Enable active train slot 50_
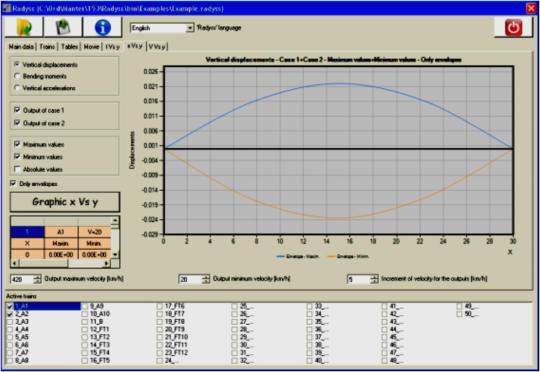This screenshot has height=372, width=540. click(459, 314)
